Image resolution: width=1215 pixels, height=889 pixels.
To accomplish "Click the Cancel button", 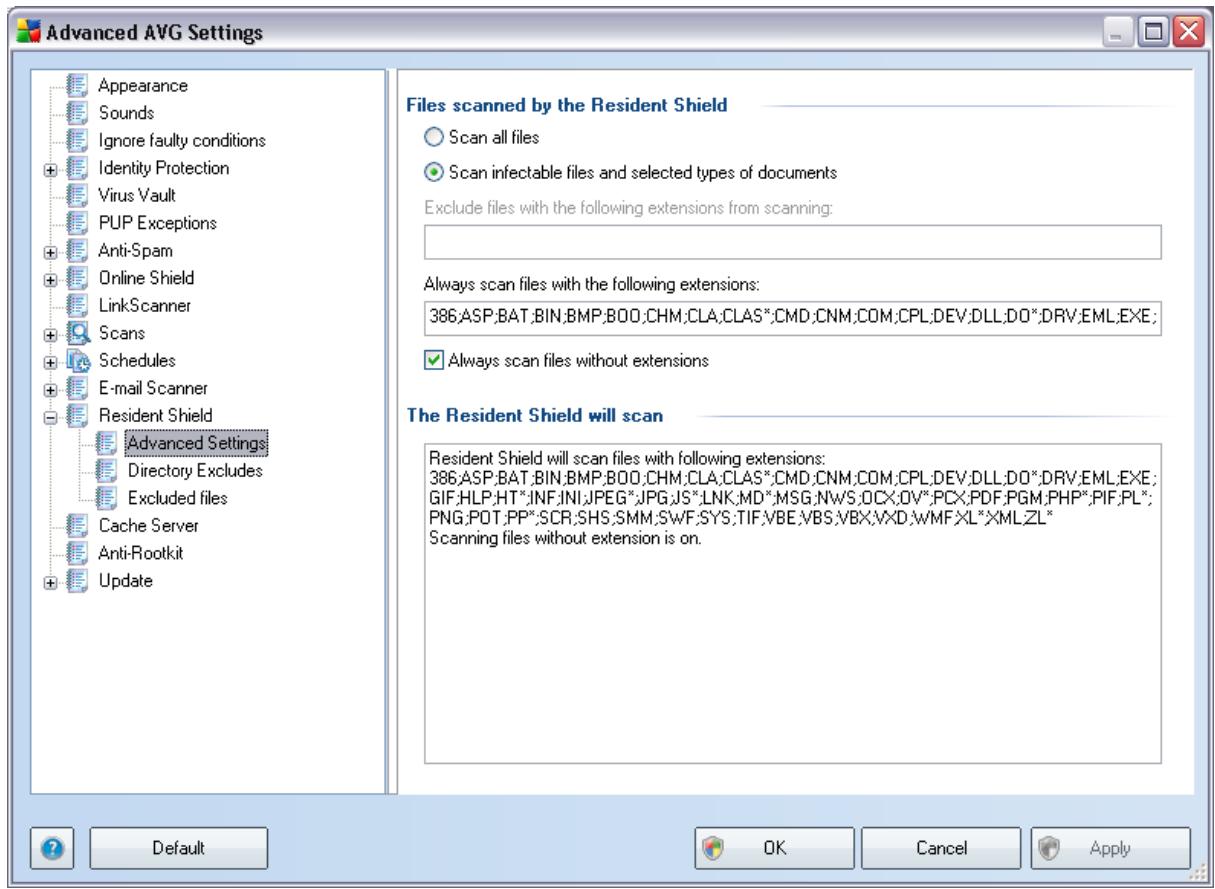I will coord(939,847).
